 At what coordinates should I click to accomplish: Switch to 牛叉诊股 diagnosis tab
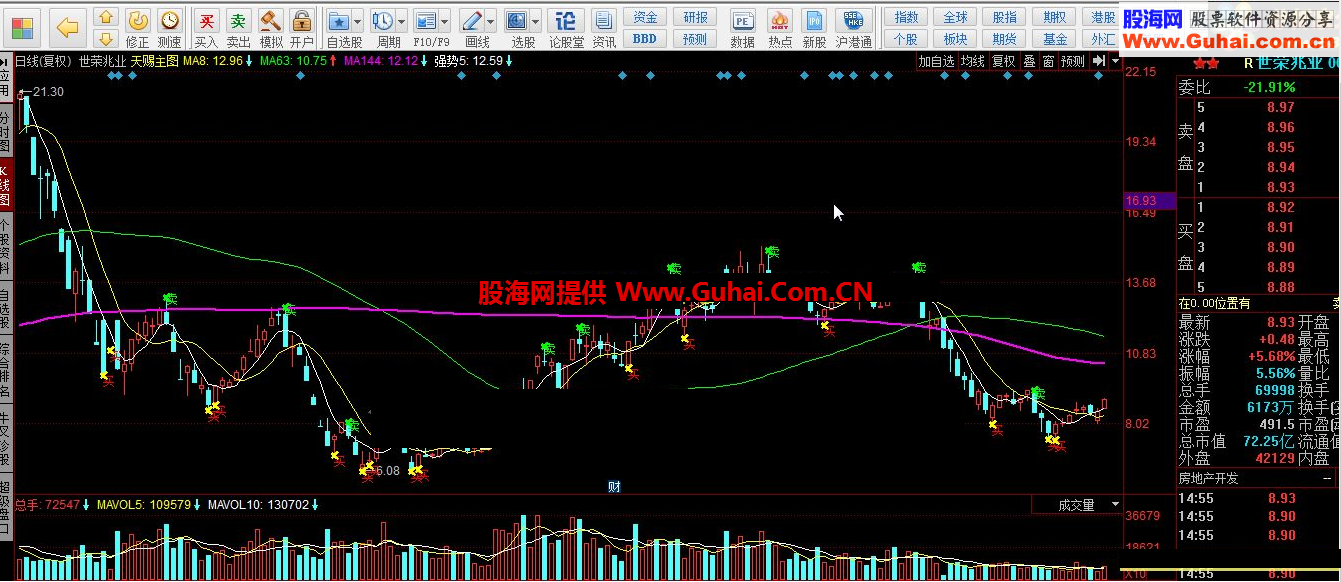(x=6, y=439)
